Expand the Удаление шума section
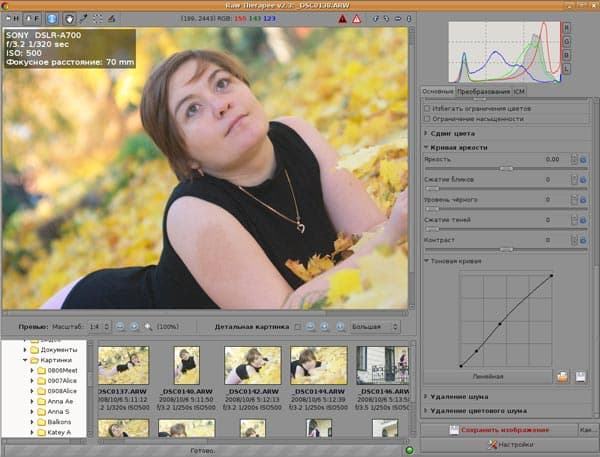600x457 pixels. coord(459,397)
